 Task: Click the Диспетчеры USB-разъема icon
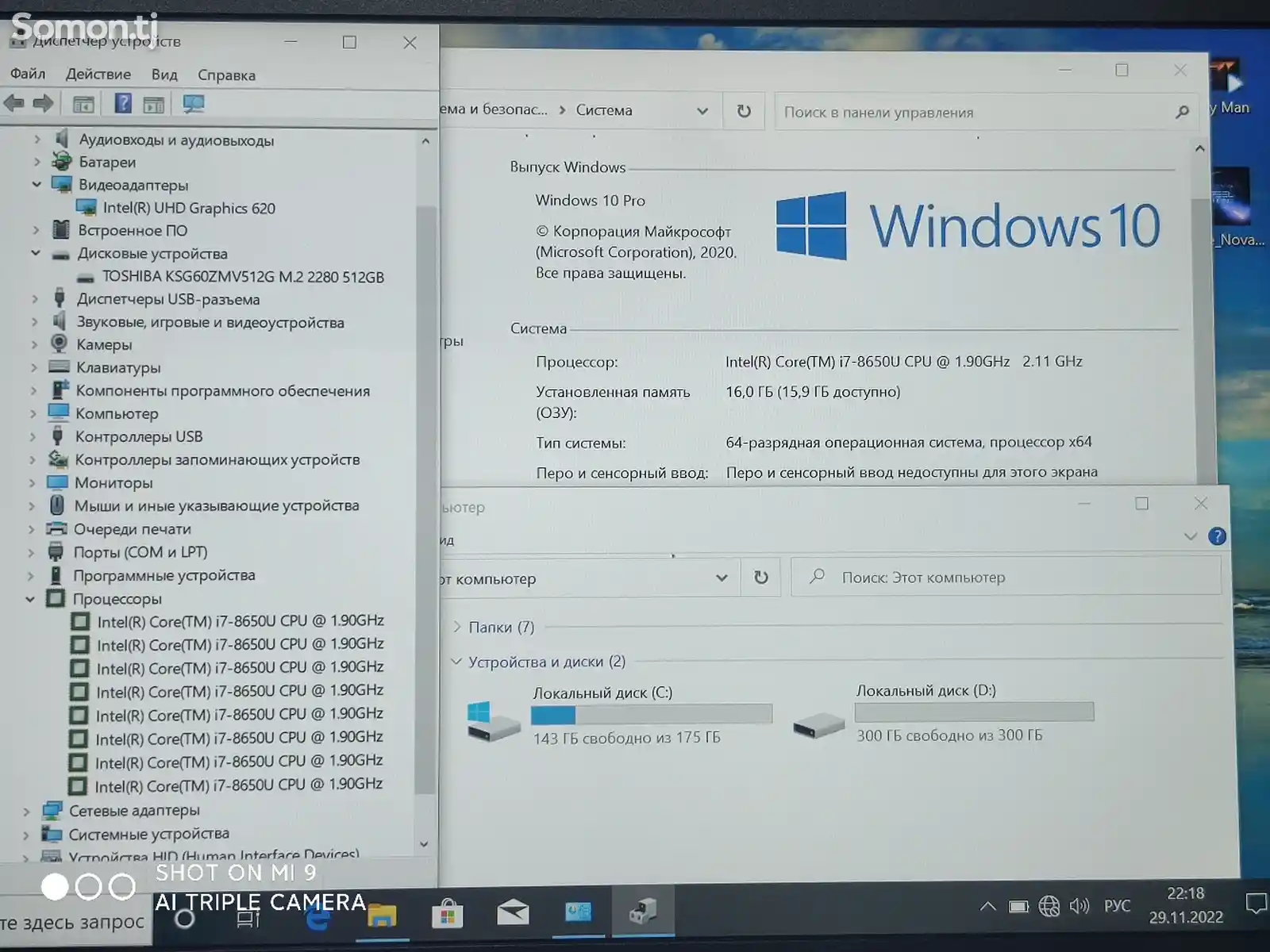[60, 298]
